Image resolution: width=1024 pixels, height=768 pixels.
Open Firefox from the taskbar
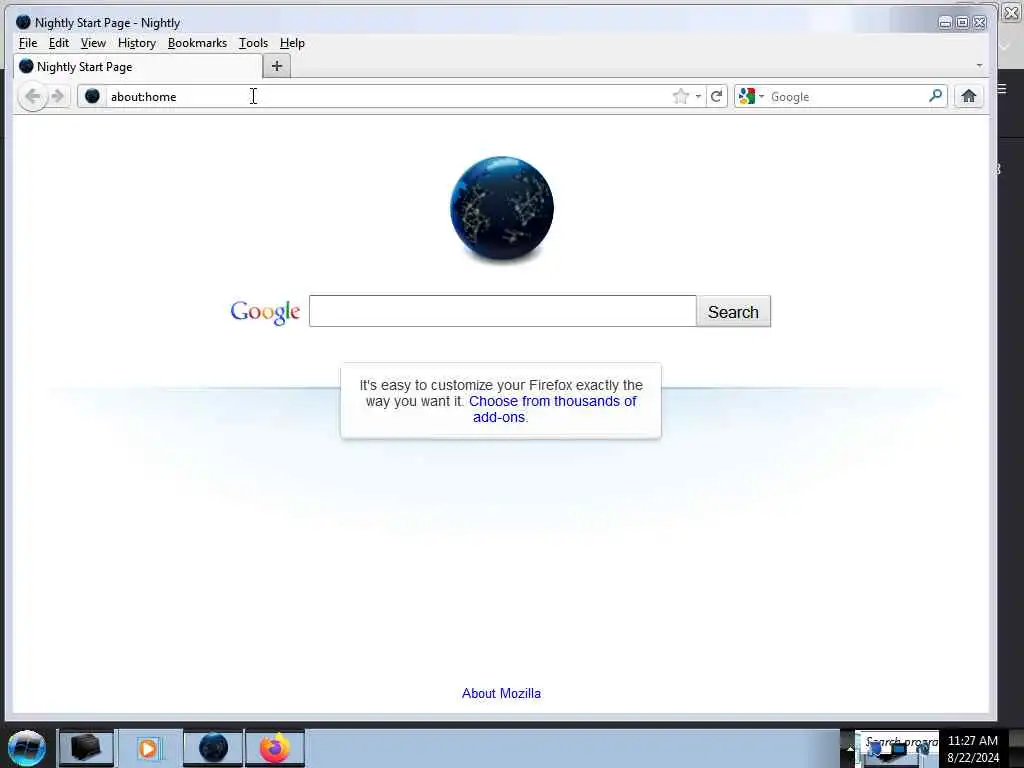point(275,748)
